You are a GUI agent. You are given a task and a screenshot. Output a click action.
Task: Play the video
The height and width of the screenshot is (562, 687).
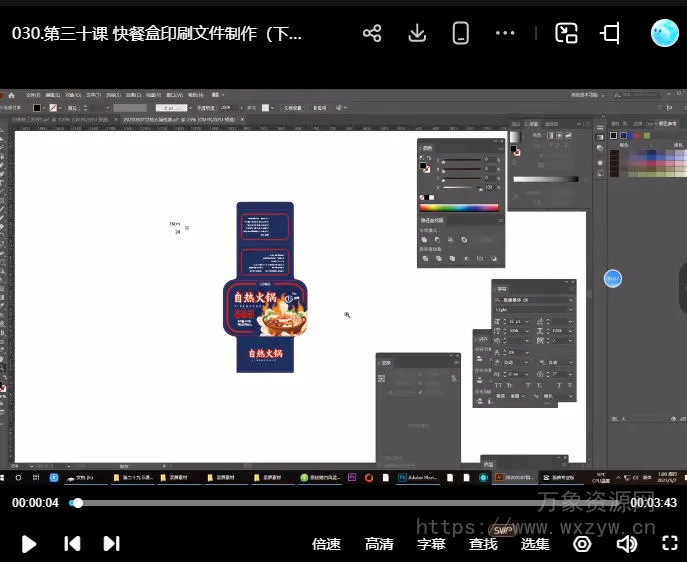coord(29,544)
